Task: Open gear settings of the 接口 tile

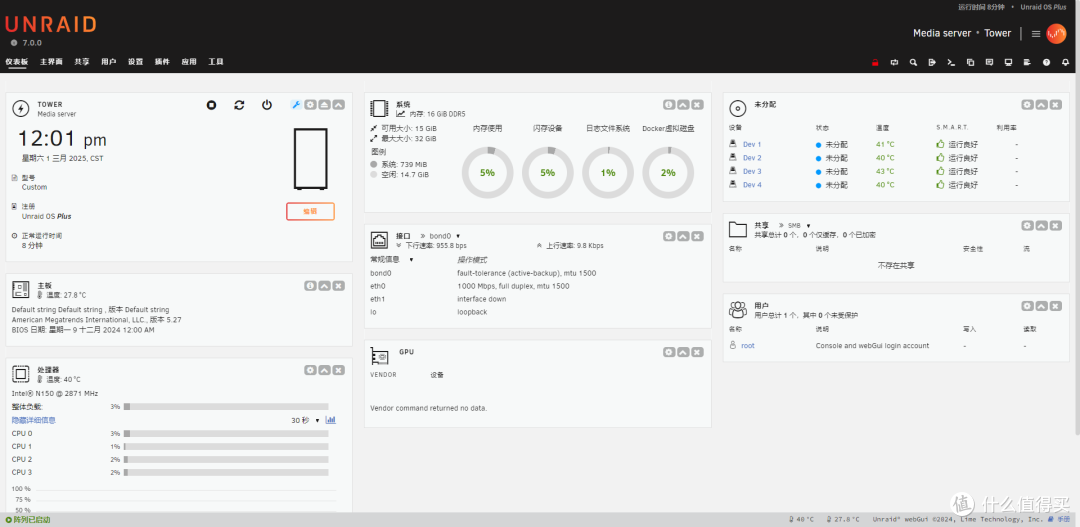Action: point(669,236)
